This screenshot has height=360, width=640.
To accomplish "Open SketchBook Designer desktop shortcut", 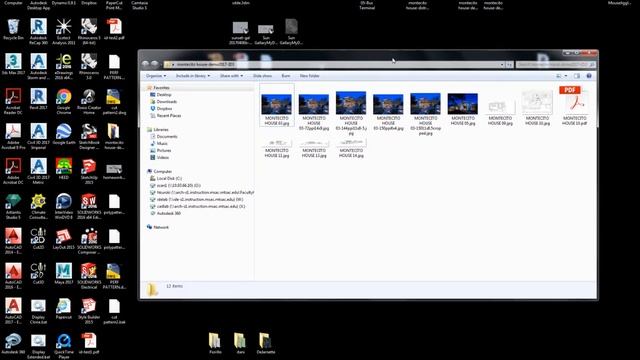I will [89, 136].
